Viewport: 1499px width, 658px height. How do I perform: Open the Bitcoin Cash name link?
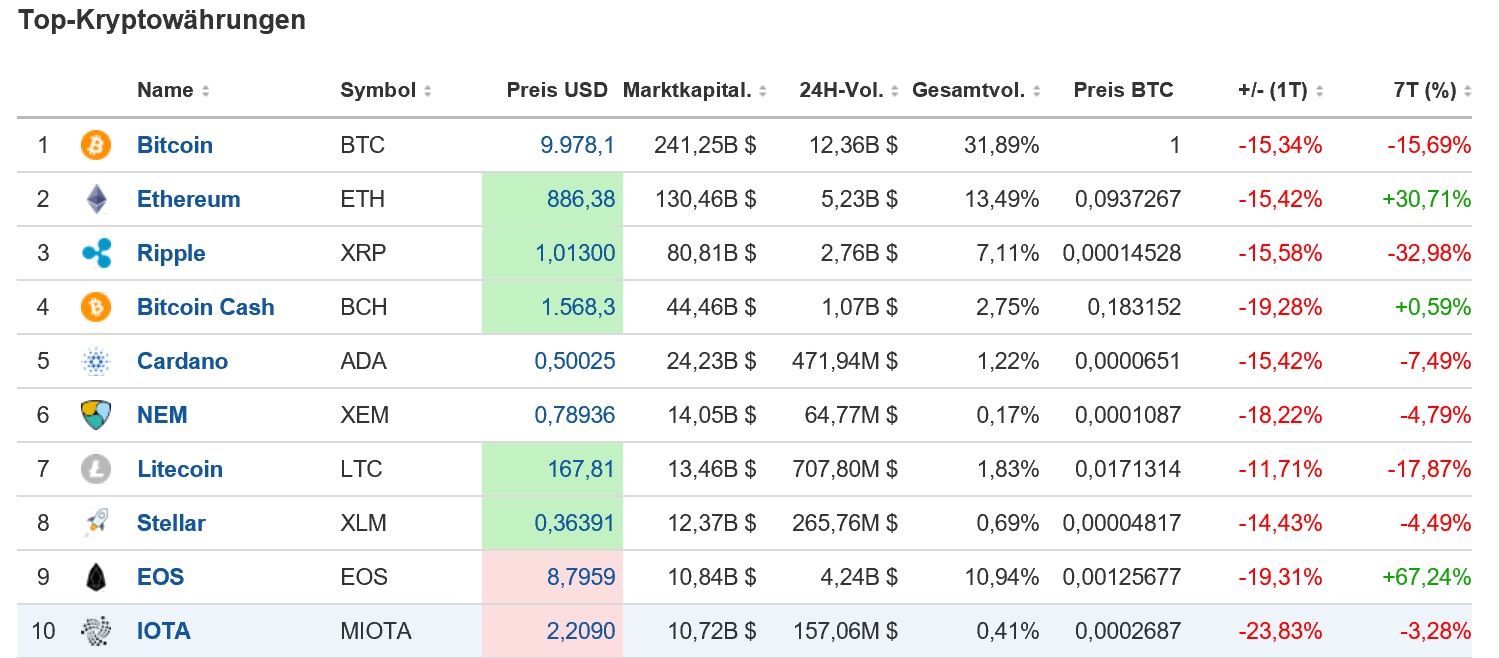pos(205,307)
